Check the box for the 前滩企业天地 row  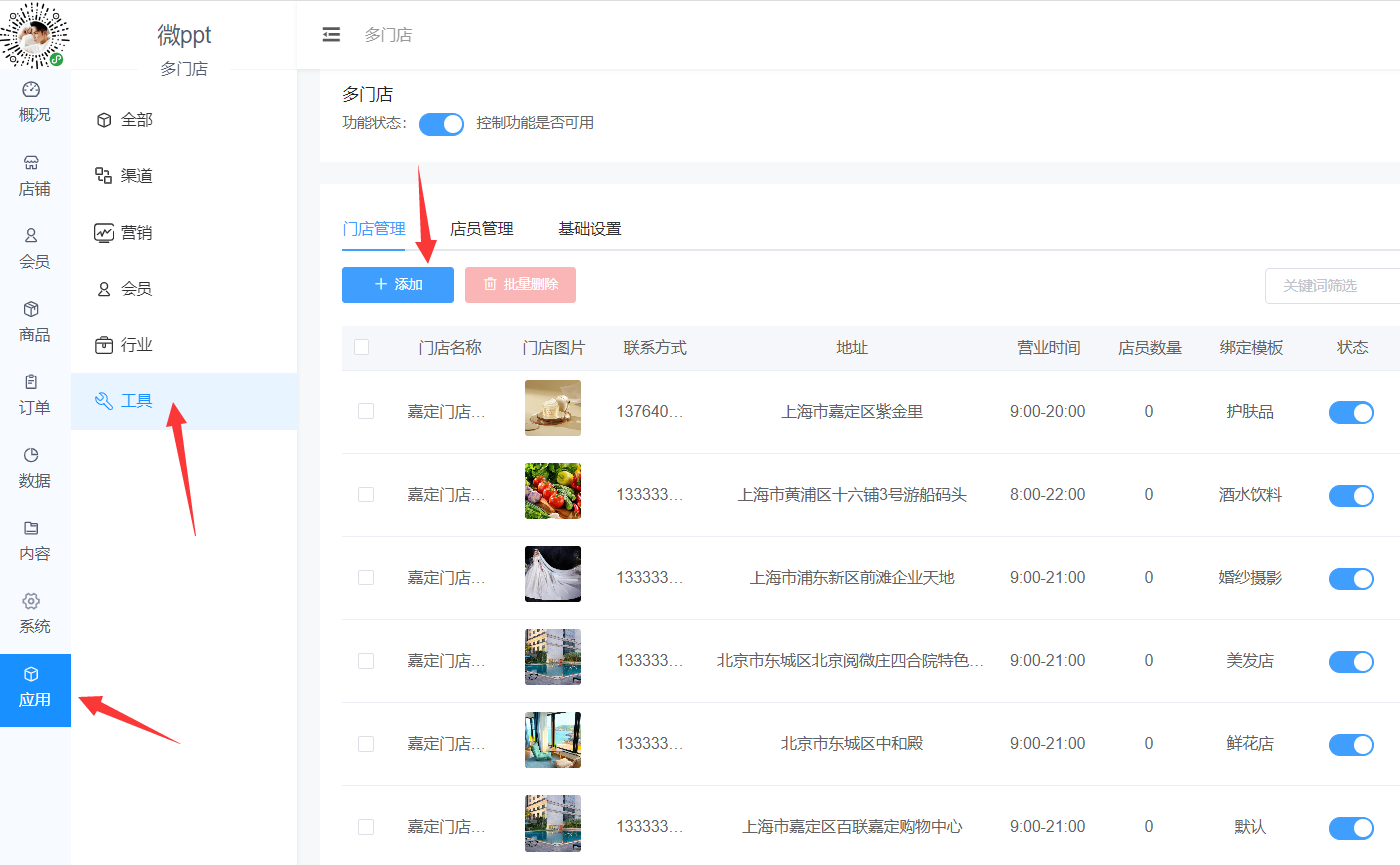point(366,577)
